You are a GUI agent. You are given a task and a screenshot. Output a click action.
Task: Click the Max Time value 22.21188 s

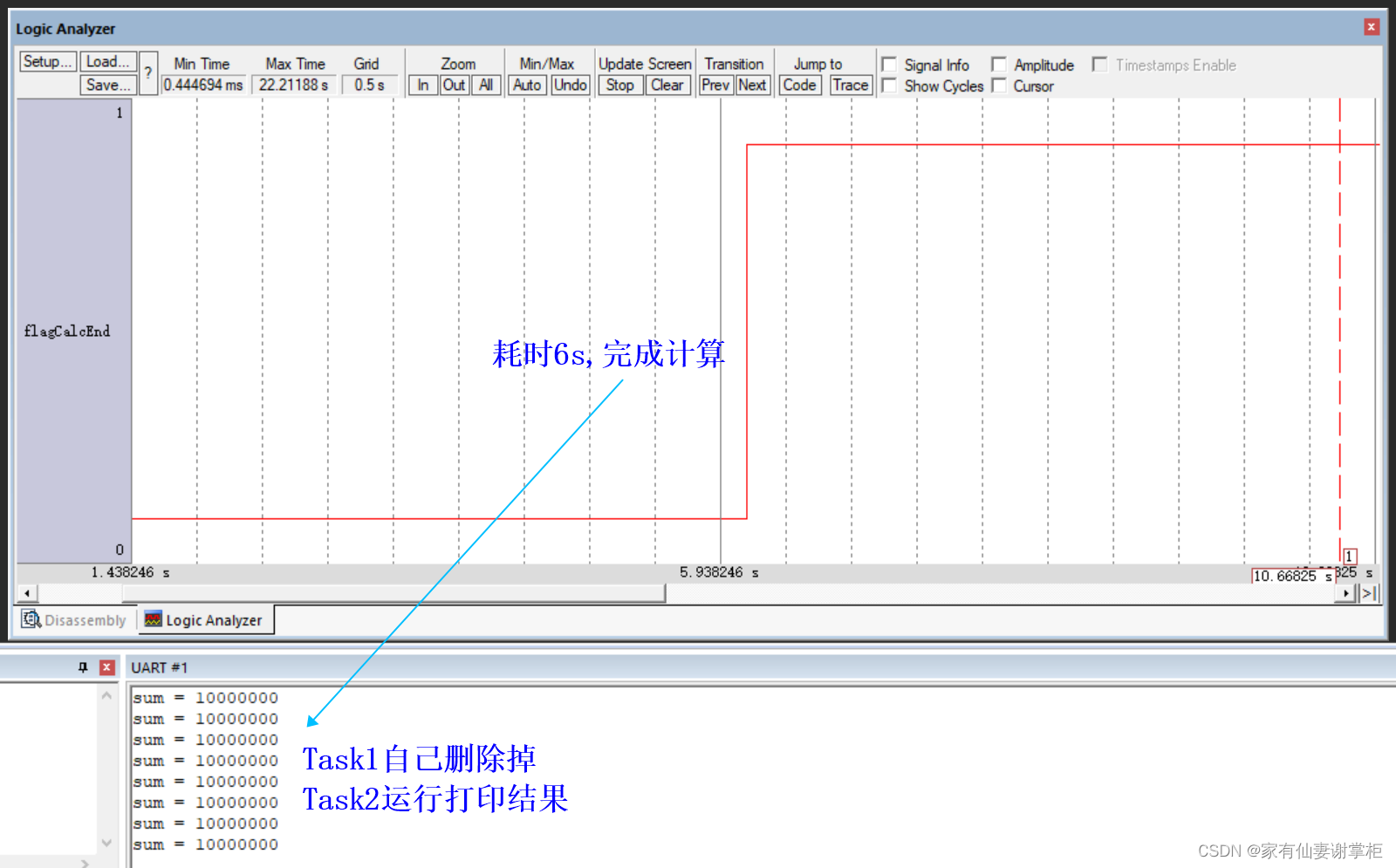[294, 85]
